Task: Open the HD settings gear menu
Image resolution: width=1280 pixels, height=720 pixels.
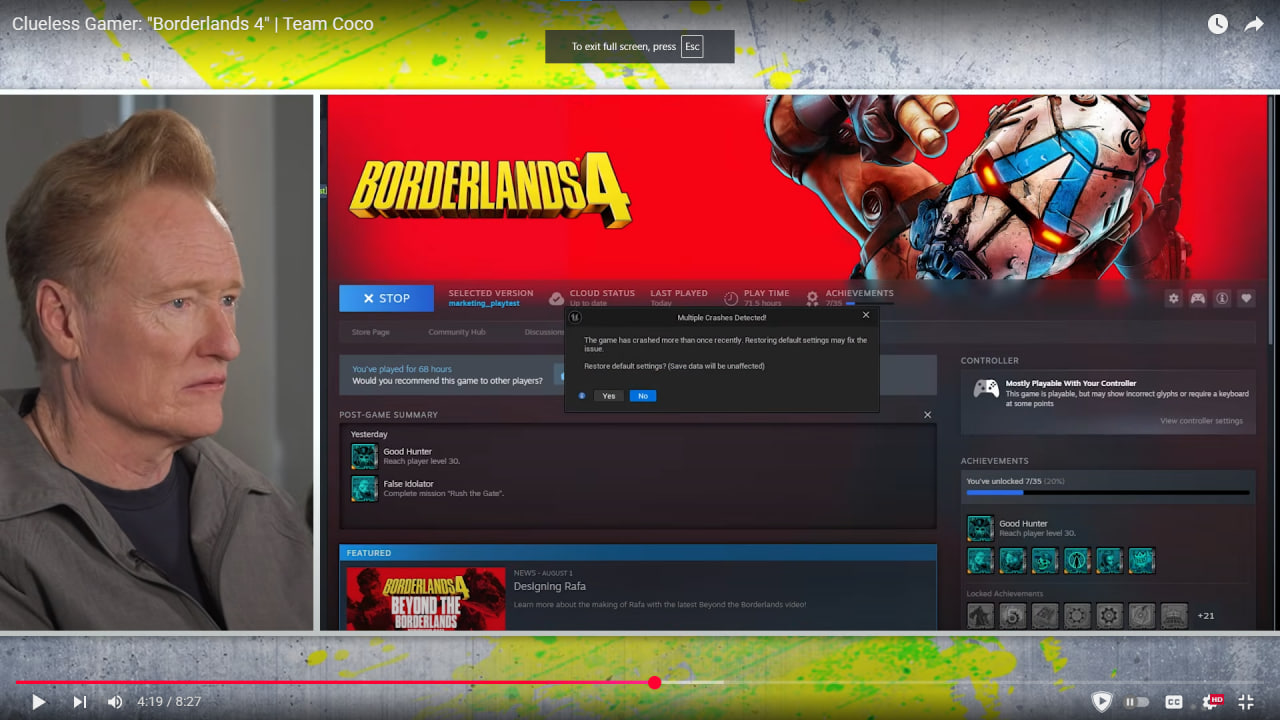Action: click(x=1211, y=702)
